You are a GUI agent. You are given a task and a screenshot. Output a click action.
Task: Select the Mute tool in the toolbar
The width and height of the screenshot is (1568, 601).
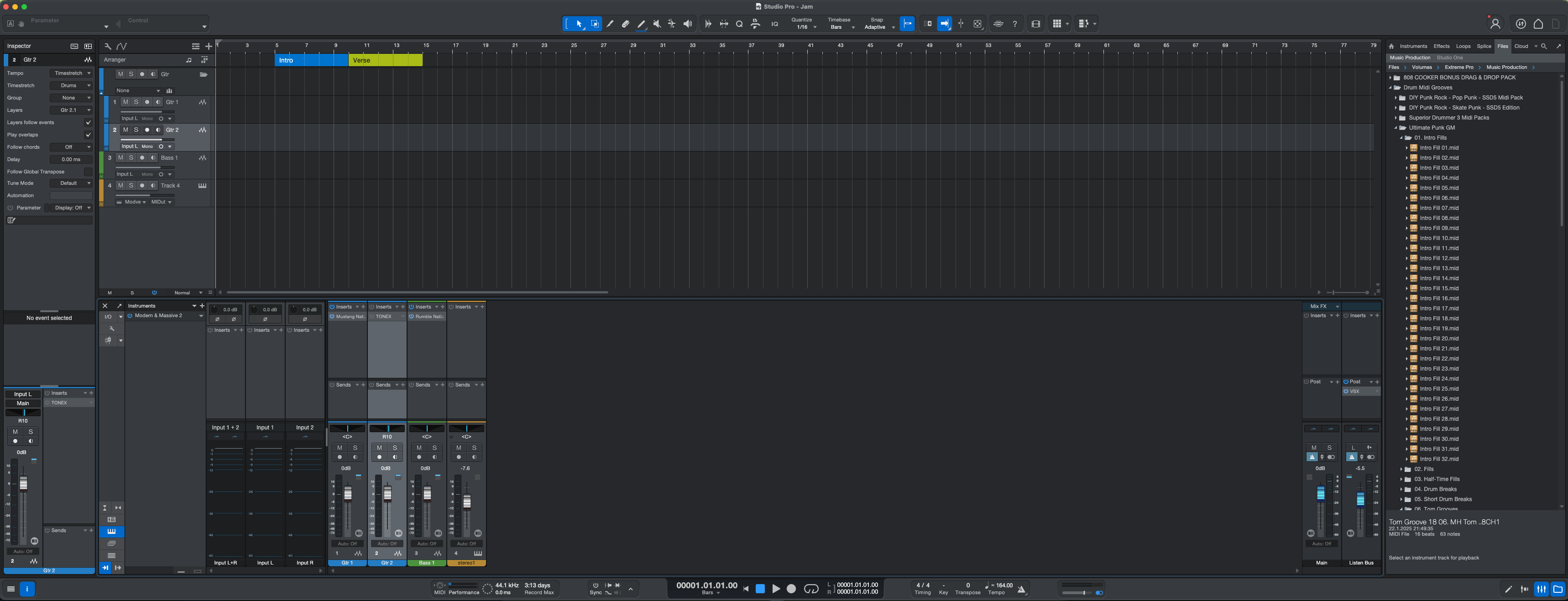coord(657,24)
